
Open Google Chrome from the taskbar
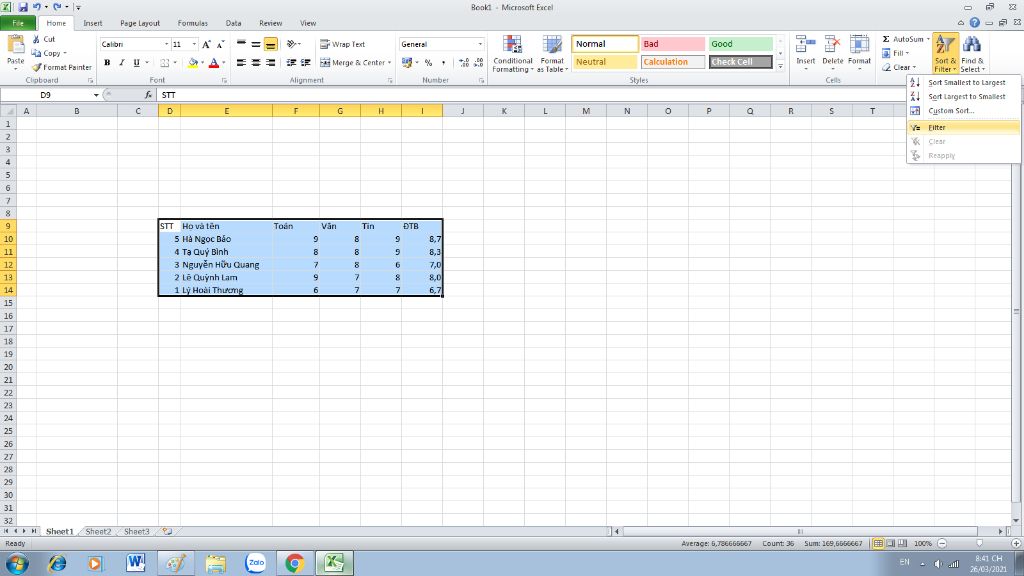(295, 562)
